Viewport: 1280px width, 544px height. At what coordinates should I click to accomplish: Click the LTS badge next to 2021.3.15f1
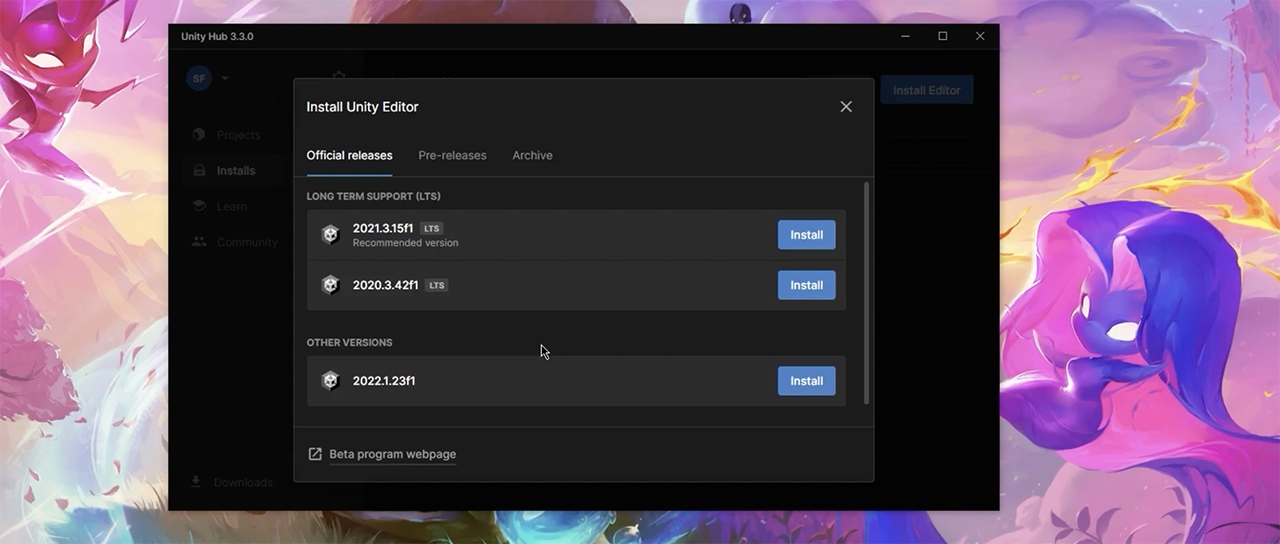pos(432,229)
